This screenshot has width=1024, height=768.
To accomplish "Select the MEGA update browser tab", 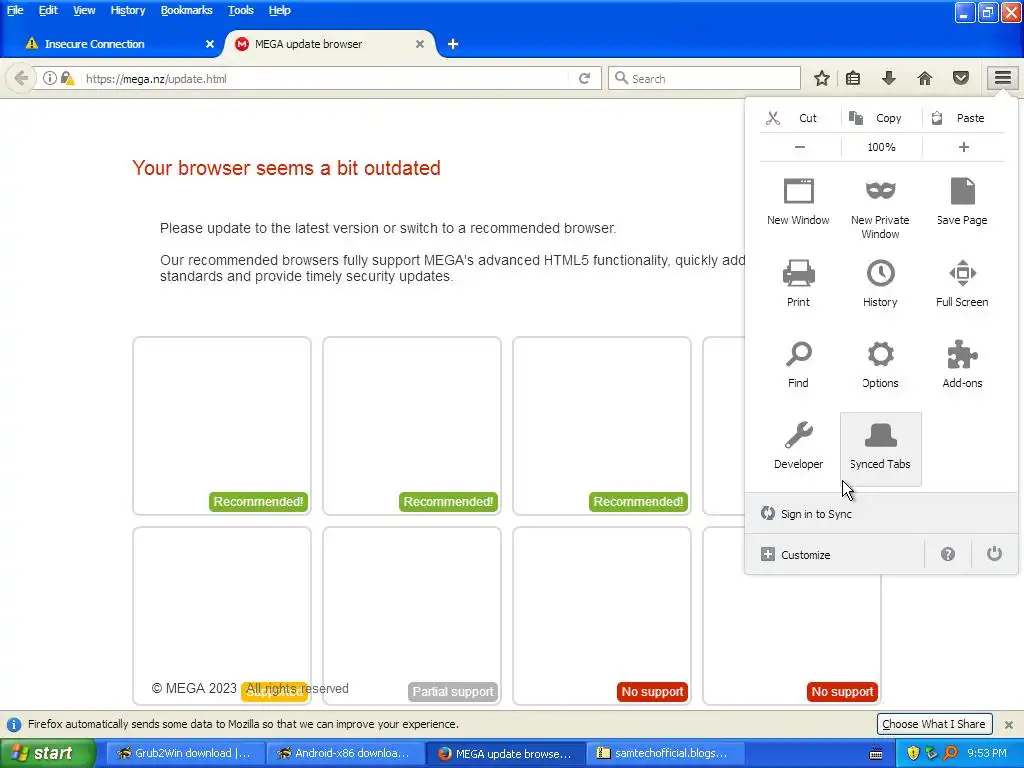I will pos(327,44).
